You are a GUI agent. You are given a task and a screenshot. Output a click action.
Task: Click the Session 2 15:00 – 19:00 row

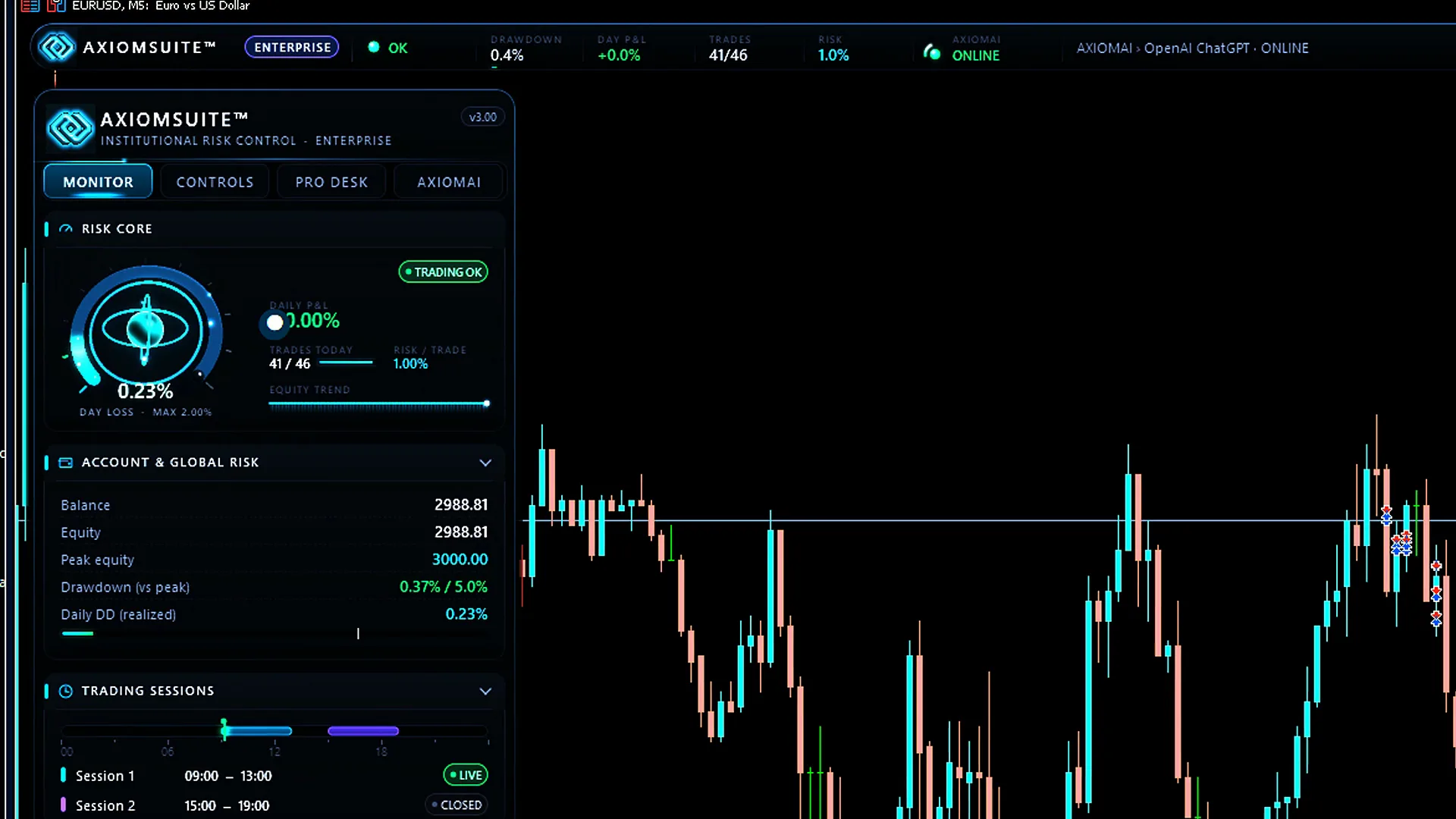(x=274, y=805)
